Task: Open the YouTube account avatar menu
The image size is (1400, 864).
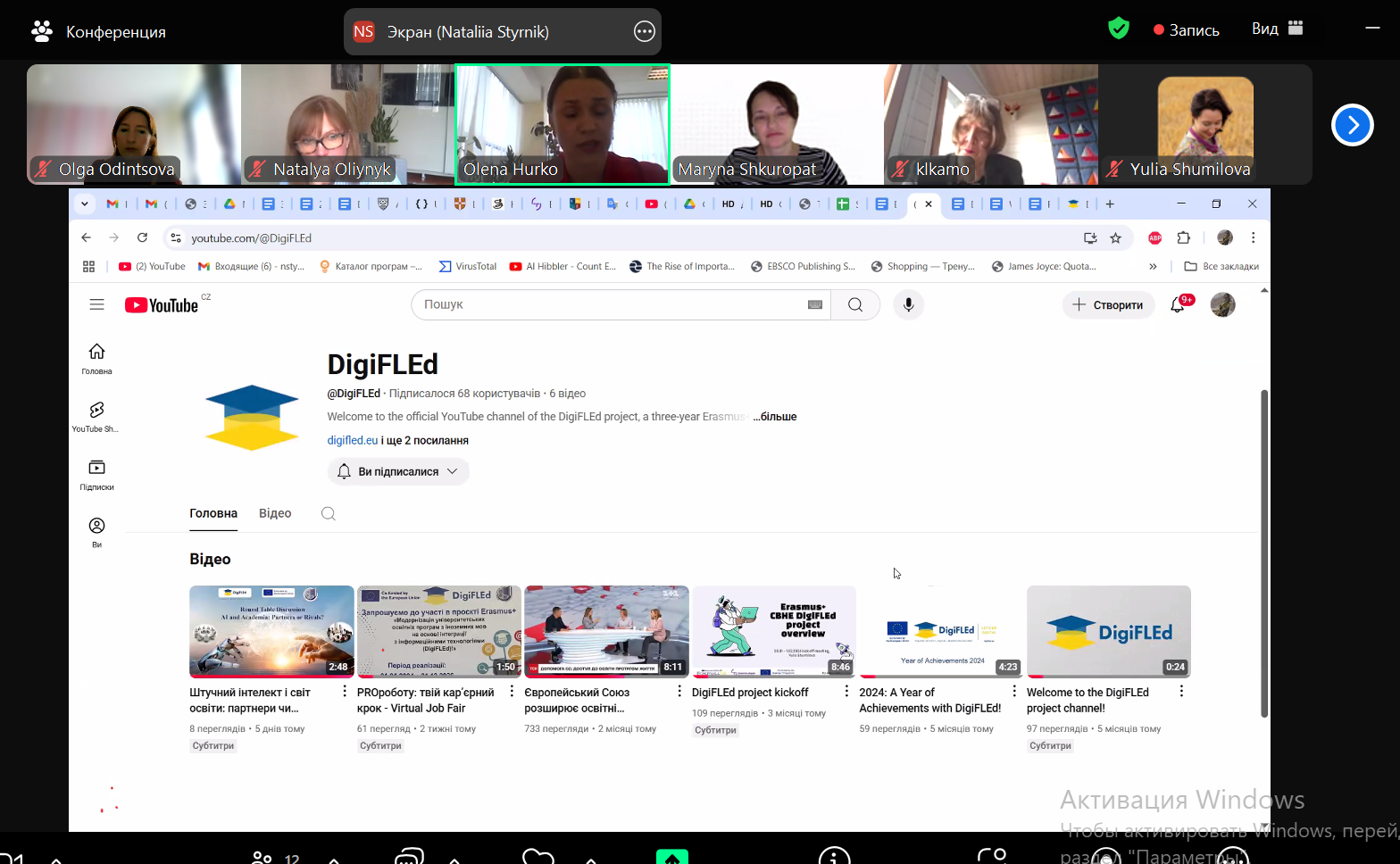Action: 1222,304
